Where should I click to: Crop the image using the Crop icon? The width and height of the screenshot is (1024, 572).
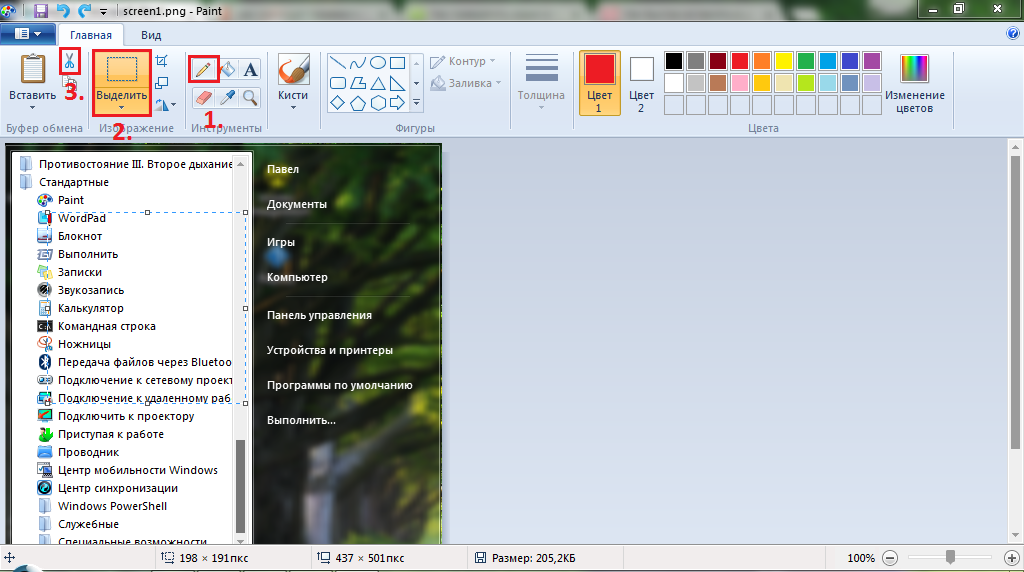point(162,62)
